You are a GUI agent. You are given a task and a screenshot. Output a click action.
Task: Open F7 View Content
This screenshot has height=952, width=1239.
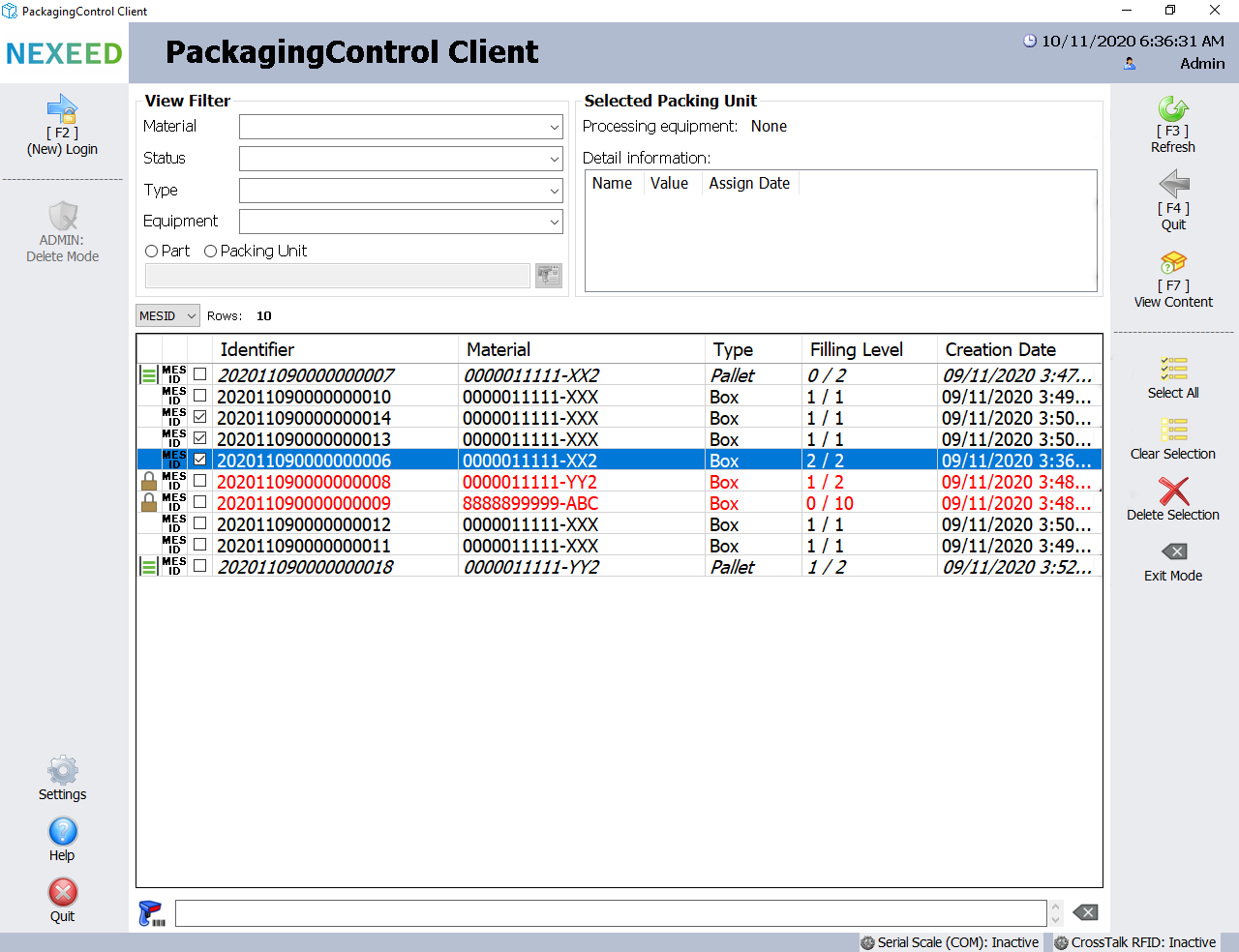(x=1172, y=263)
